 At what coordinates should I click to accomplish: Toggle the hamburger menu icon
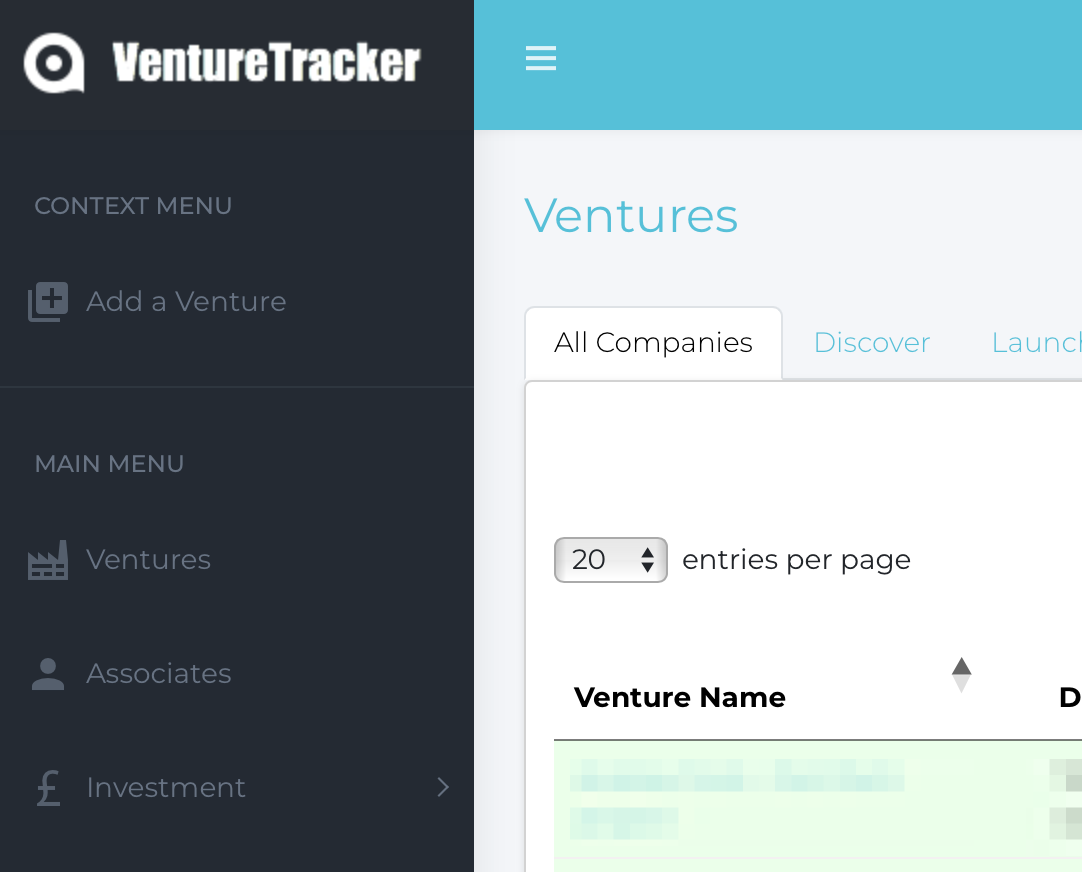pyautogui.click(x=541, y=59)
